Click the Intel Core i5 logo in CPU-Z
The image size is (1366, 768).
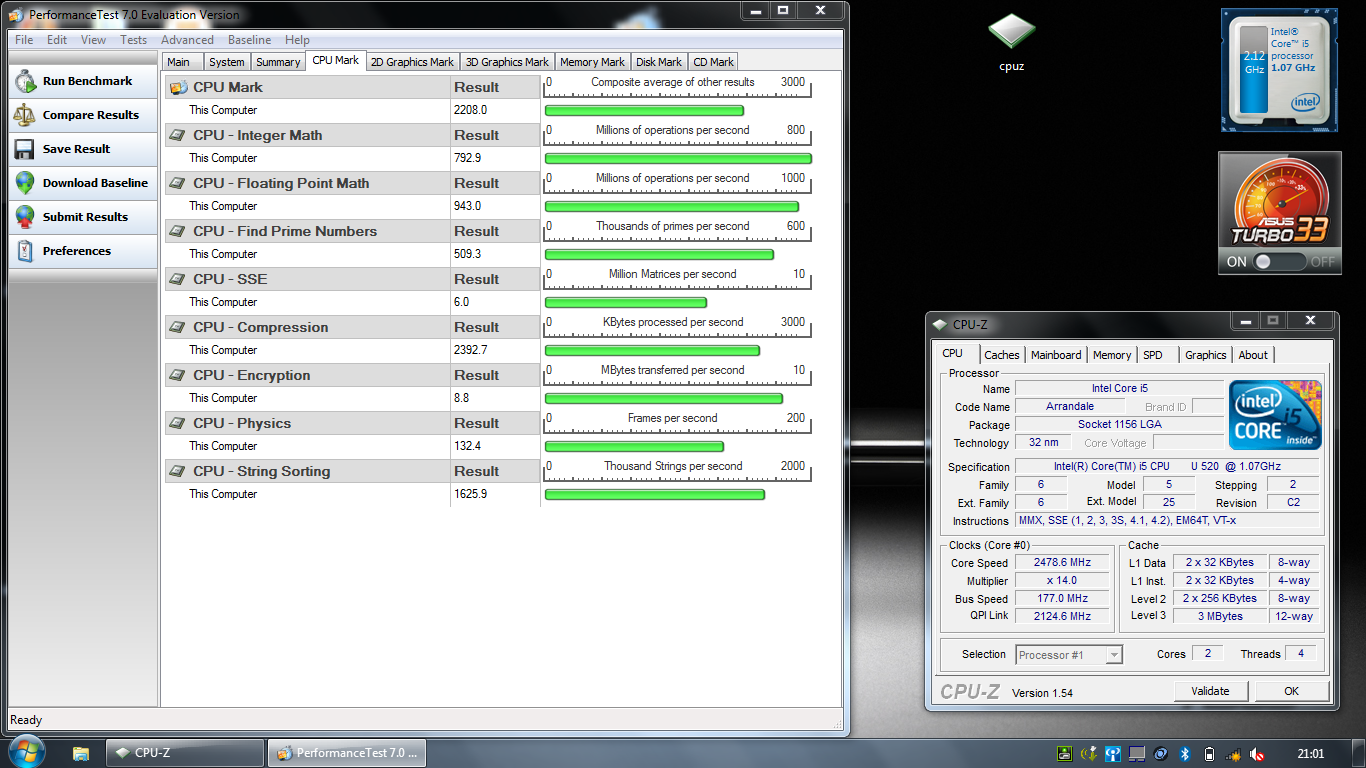1276,414
